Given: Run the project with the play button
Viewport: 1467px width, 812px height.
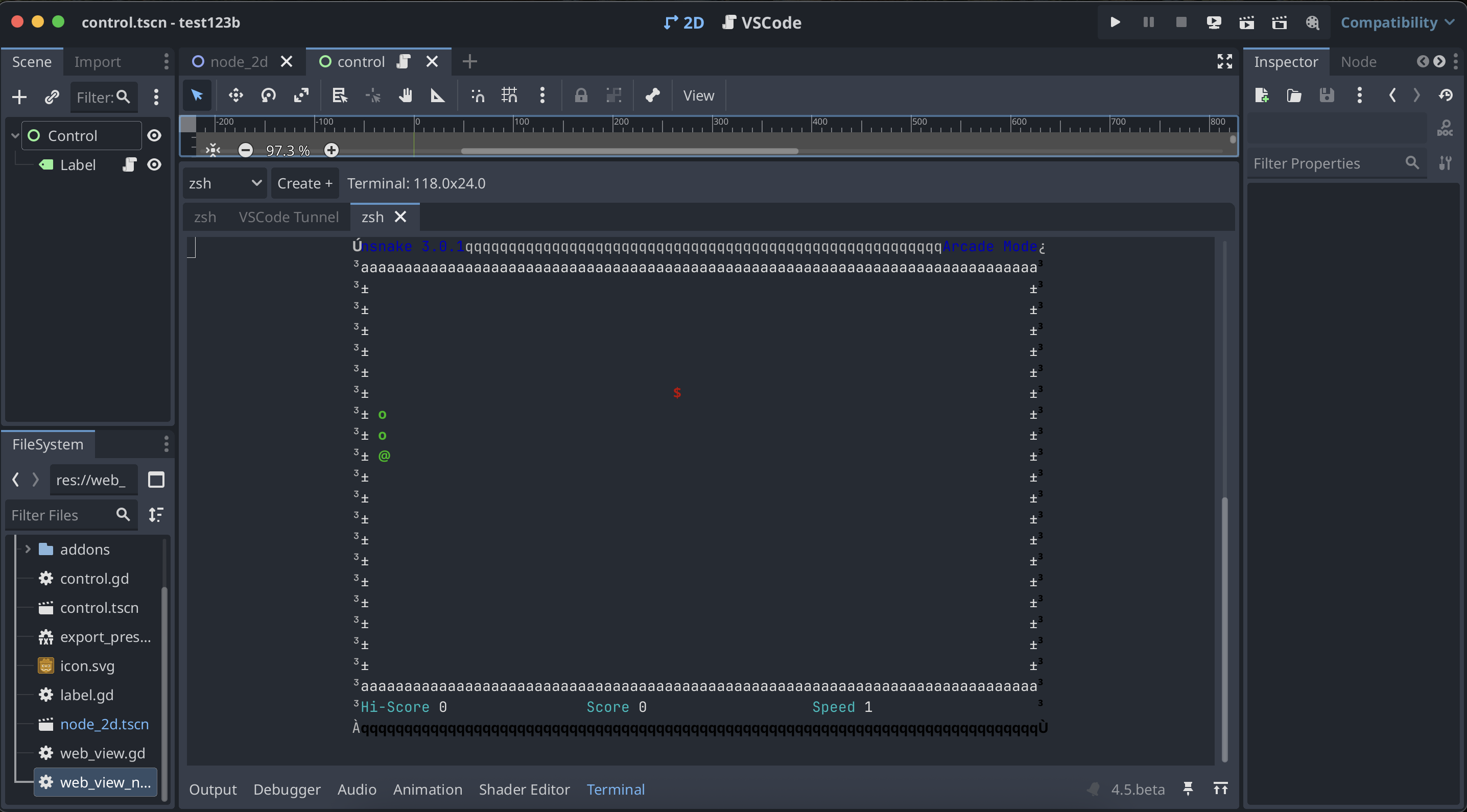Looking at the screenshot, I should 1115,22.
